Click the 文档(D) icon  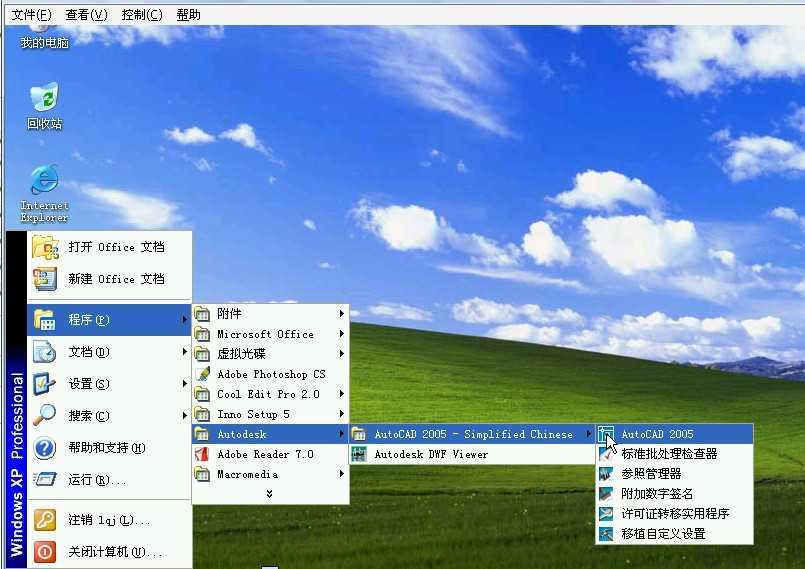point(45,352)
